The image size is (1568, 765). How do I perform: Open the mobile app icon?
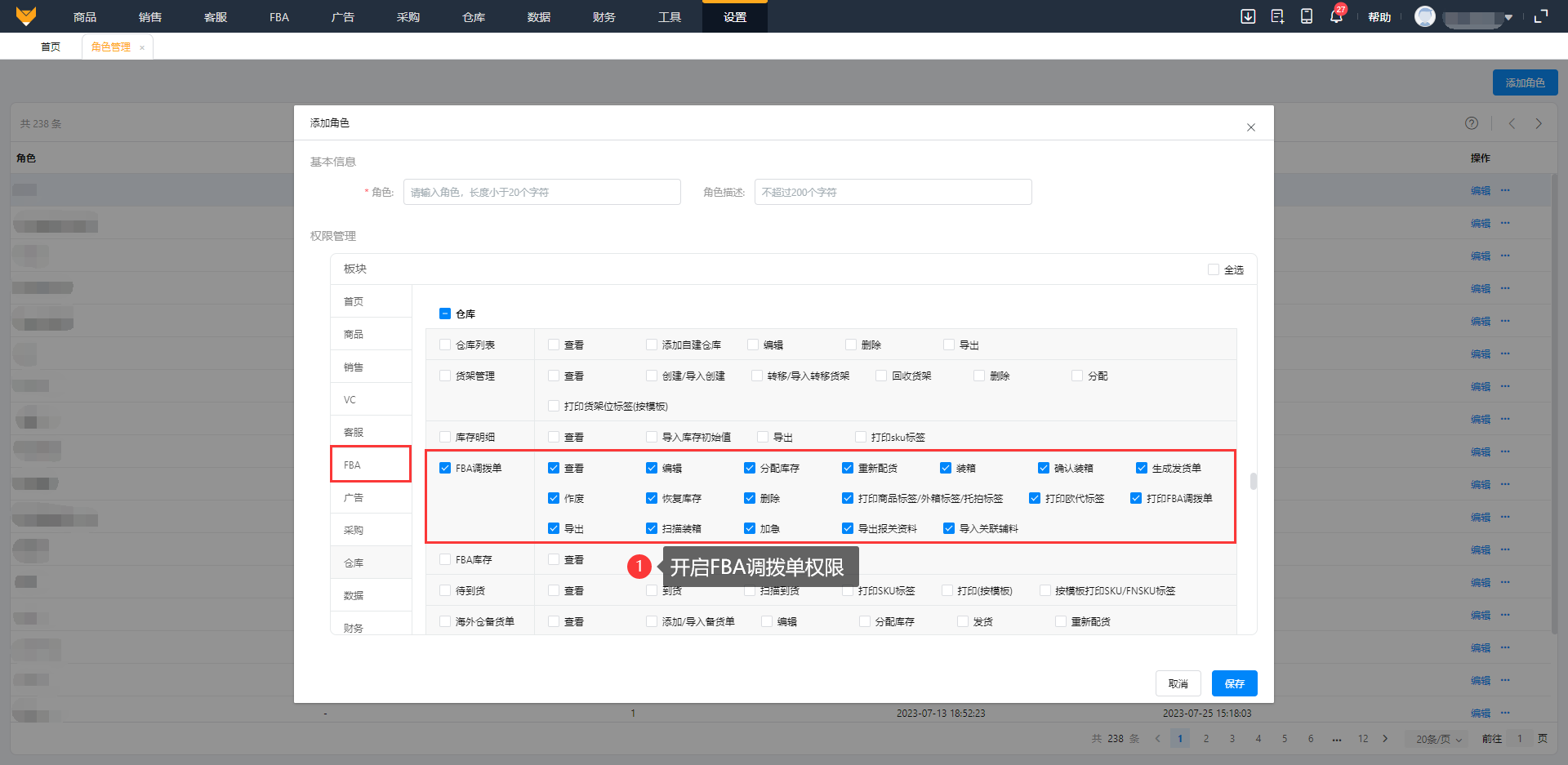1307,16
